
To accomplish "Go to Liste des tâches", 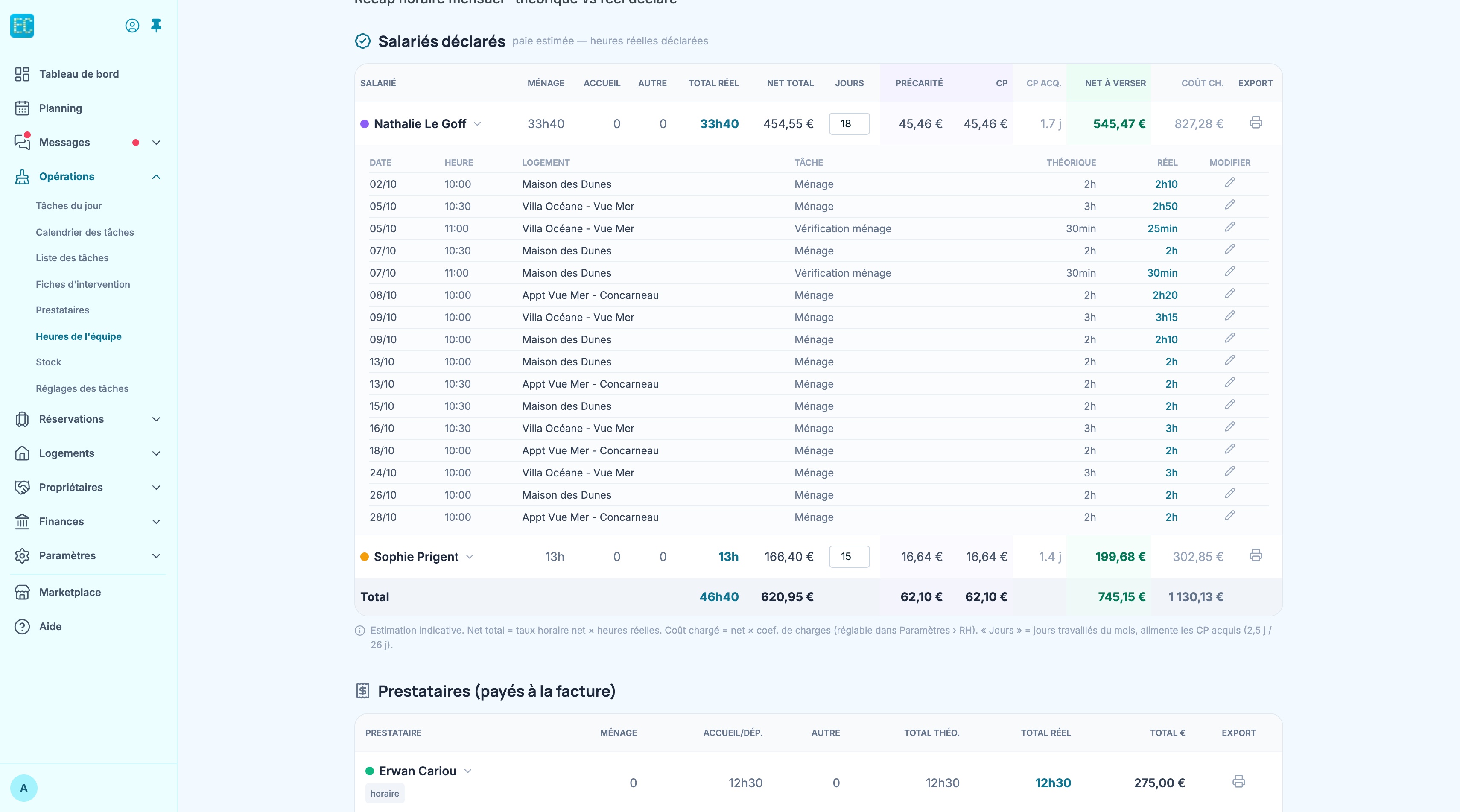I will pos(72,258).
